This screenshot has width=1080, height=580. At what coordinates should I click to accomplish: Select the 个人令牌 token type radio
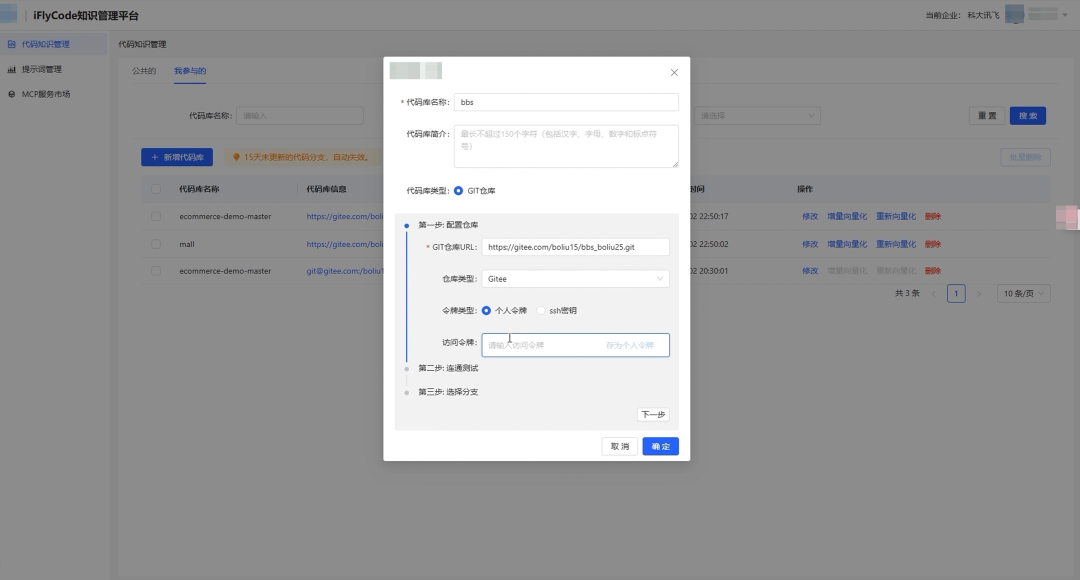(x=486, y=310)
